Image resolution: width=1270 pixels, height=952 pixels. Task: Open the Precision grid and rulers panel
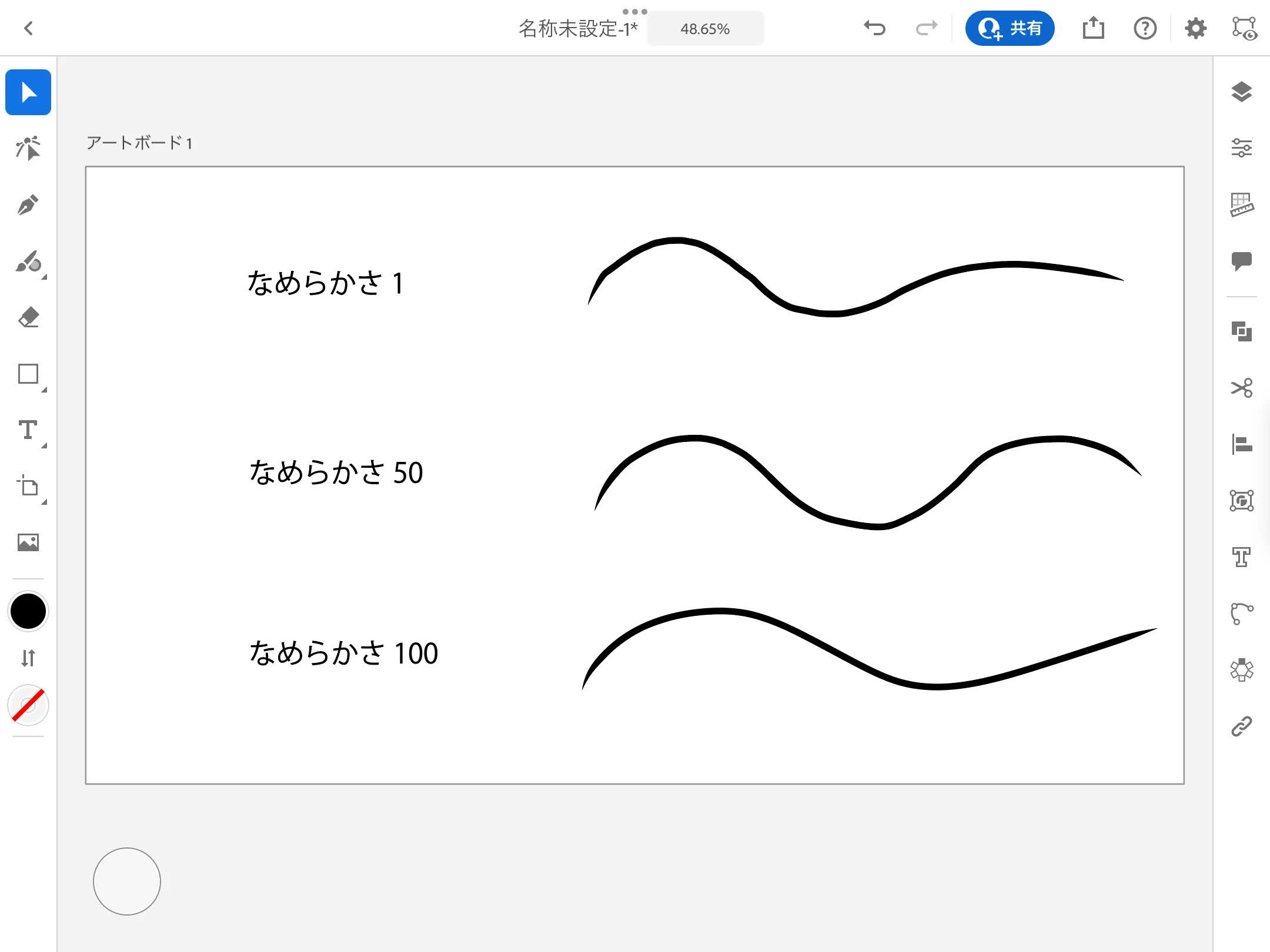tap(1241, 205)
